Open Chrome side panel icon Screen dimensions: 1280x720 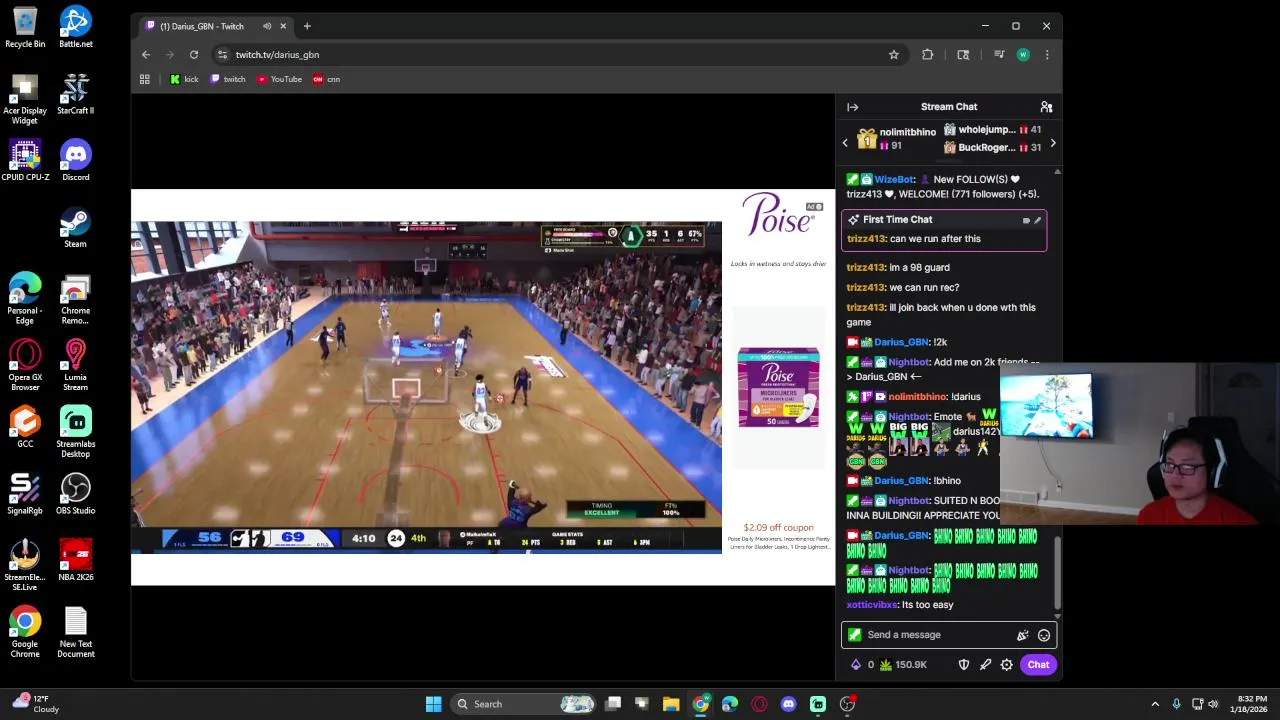tap(963, 55)
